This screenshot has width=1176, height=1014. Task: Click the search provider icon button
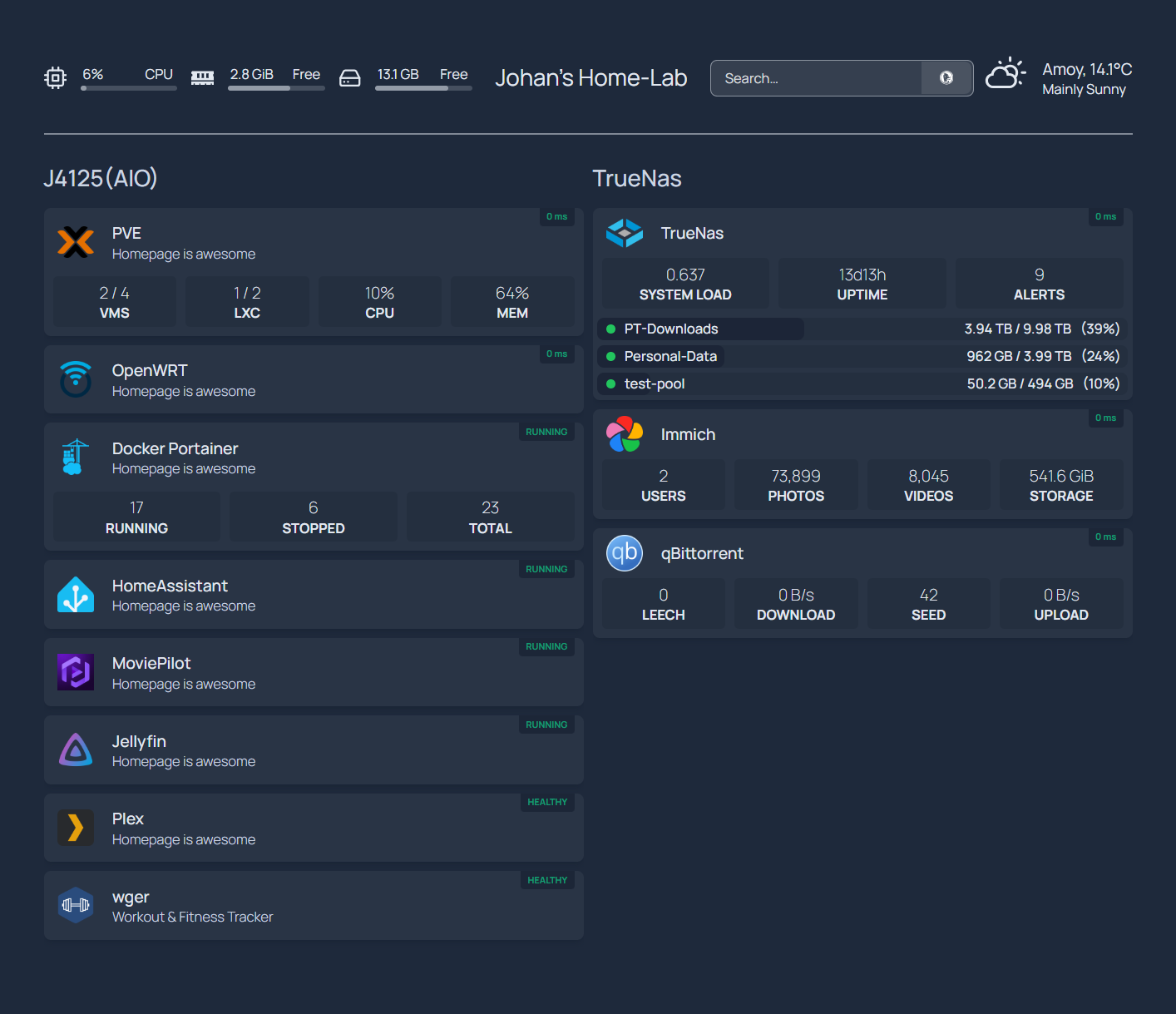point(946,78)
